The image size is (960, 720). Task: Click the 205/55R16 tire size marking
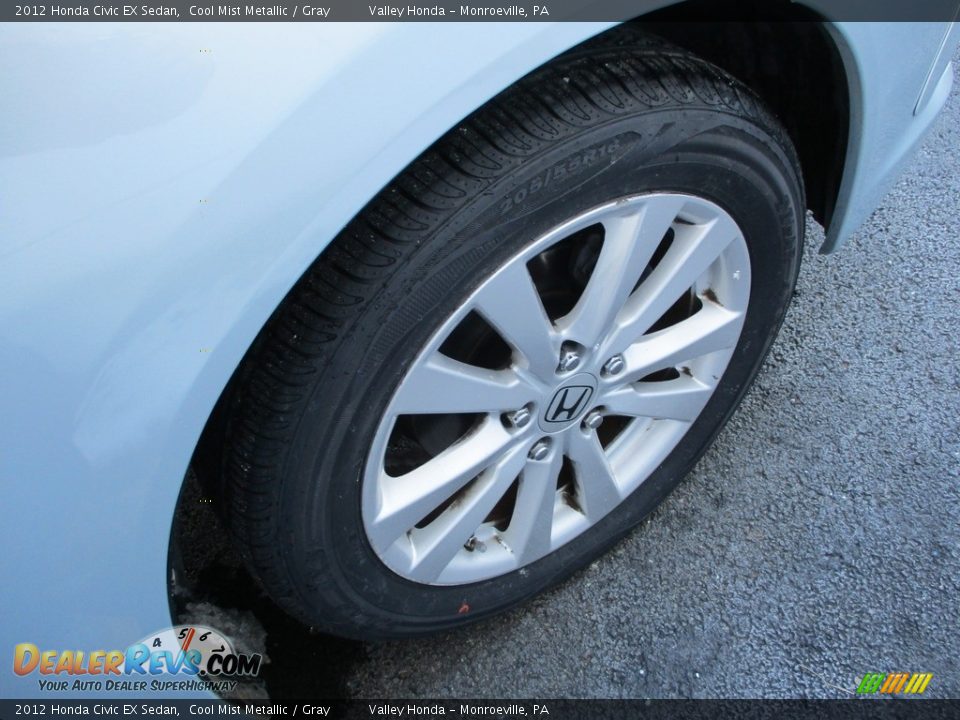pos(561,176)
